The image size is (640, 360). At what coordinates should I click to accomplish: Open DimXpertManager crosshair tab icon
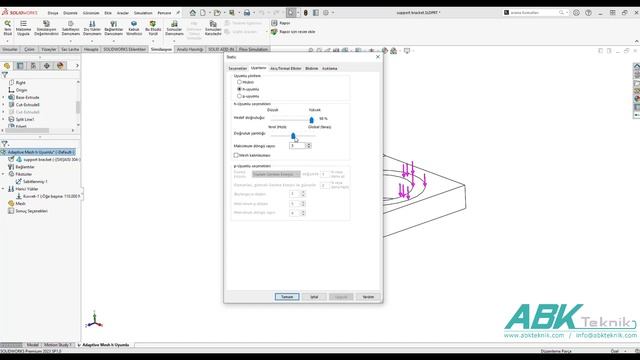[47, 66]
